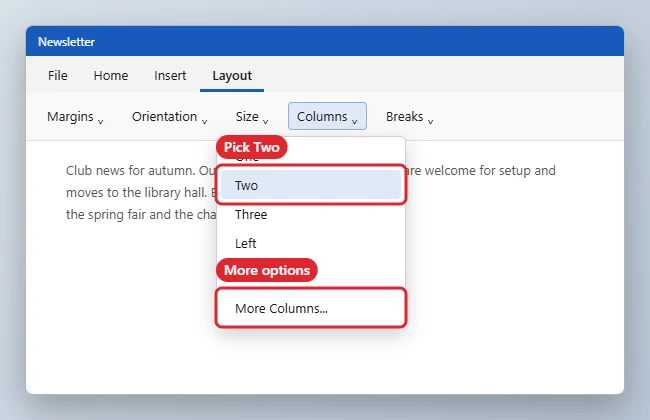Open the File tab
650x420 pixels.
tap(58, 75)
